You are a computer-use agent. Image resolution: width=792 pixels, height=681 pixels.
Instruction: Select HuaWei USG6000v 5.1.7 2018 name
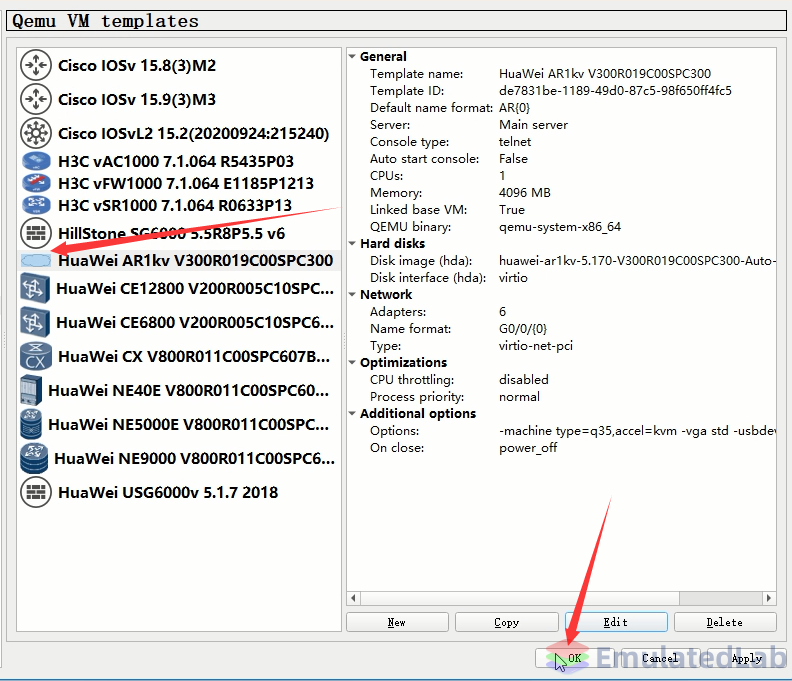coord(168,492)
